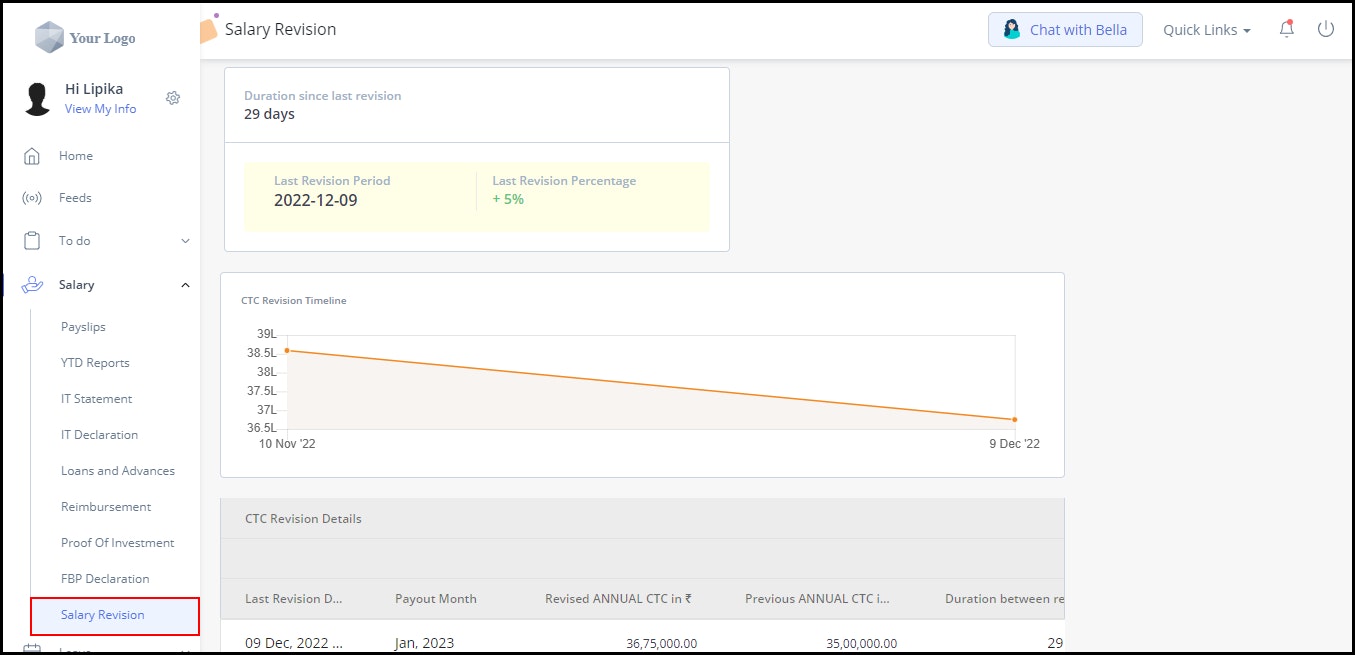The image size is (1355, 655).
Task: Open Payslips in the Salary menu
Action: pos(83,327)
